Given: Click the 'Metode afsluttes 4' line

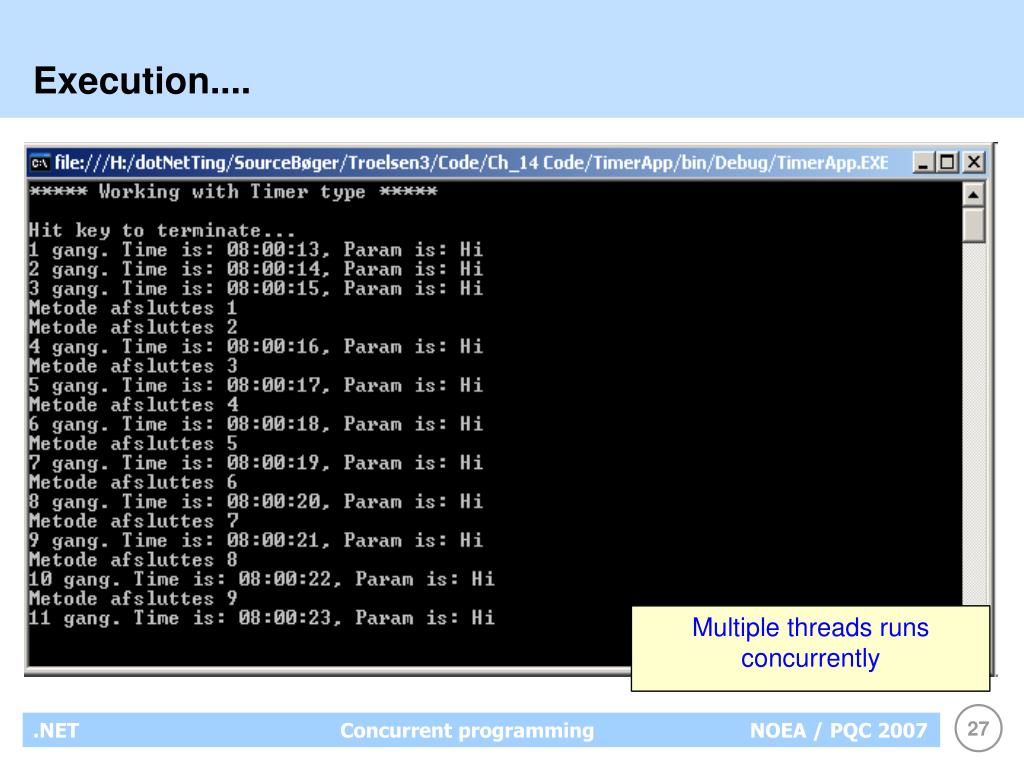Looking at the screenshot, I should point(133,405).
